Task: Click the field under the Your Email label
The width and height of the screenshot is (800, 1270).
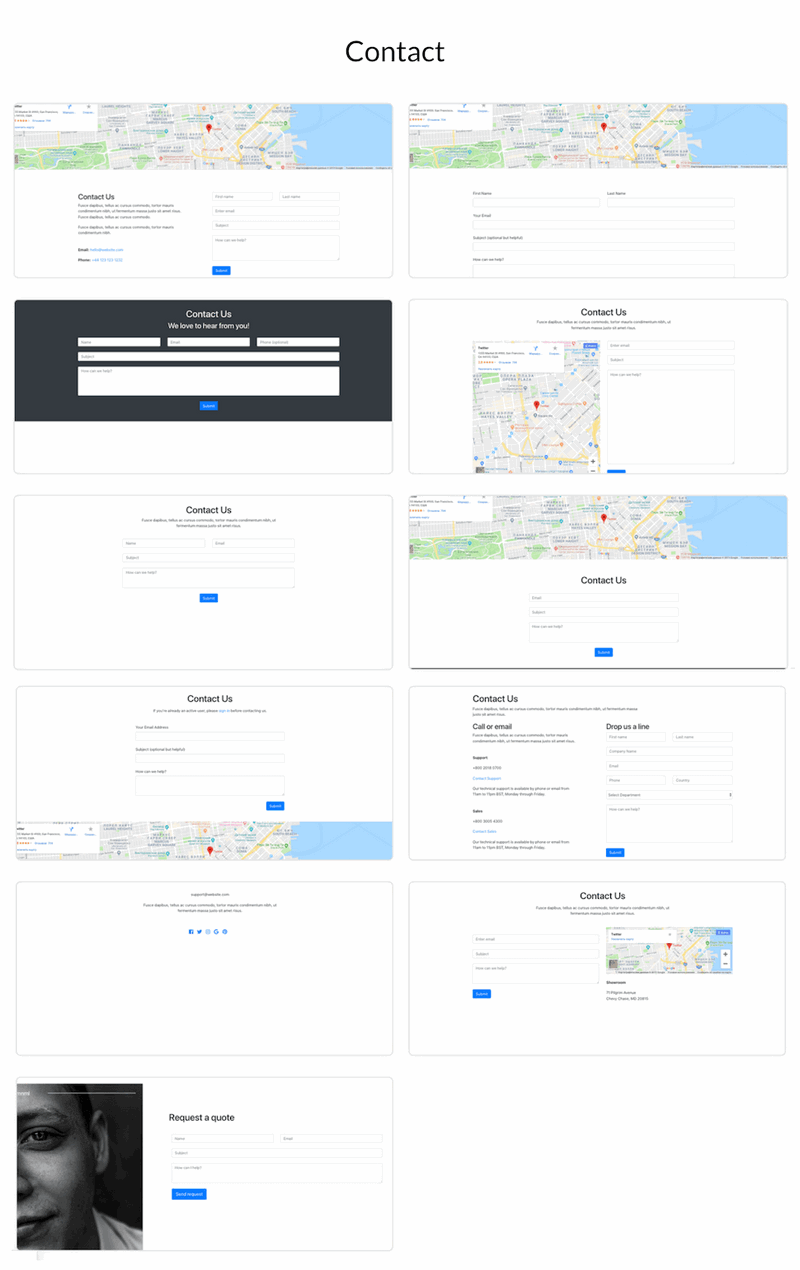Action: 604,225
